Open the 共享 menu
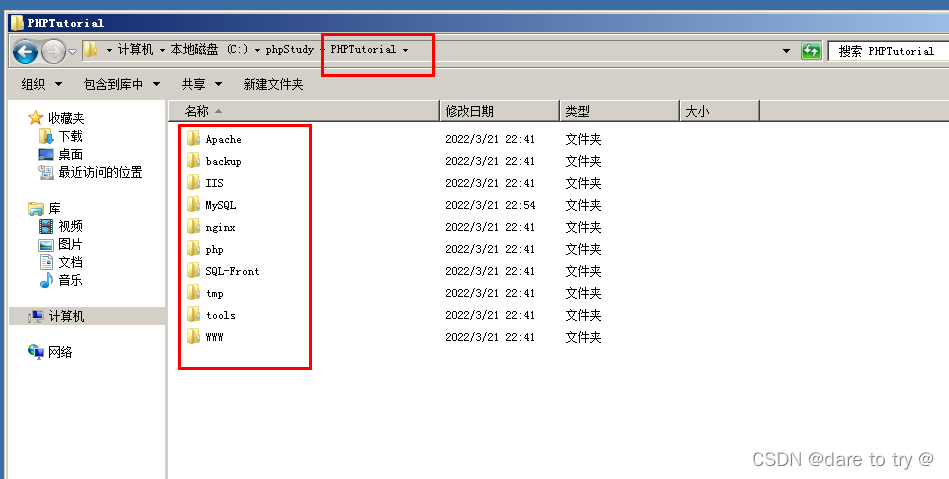 [x=202, y=84]
